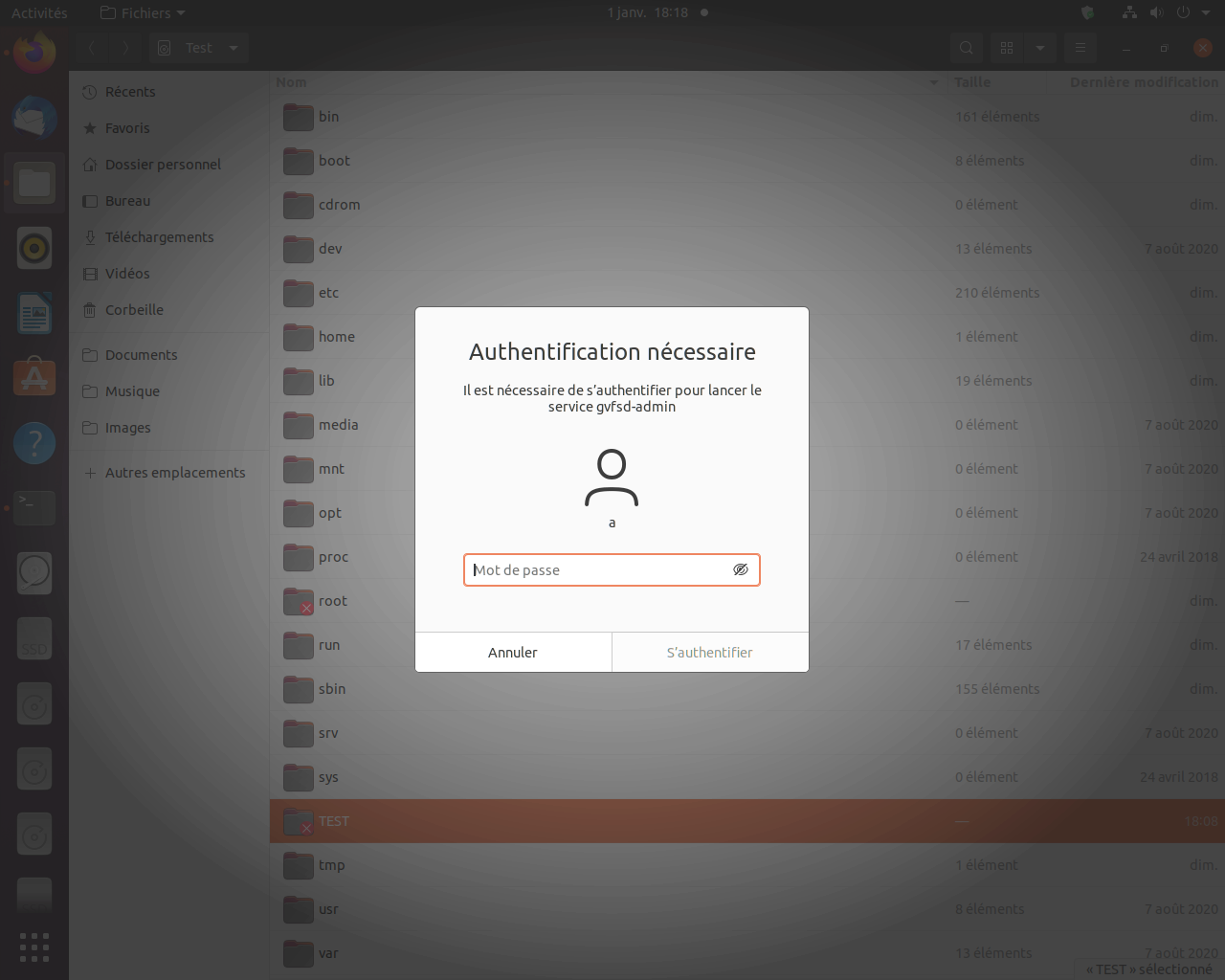Select the sbin folder row
Viewport: 1225px width, 980px height.
pyautogui.click(x=747, y=689)
